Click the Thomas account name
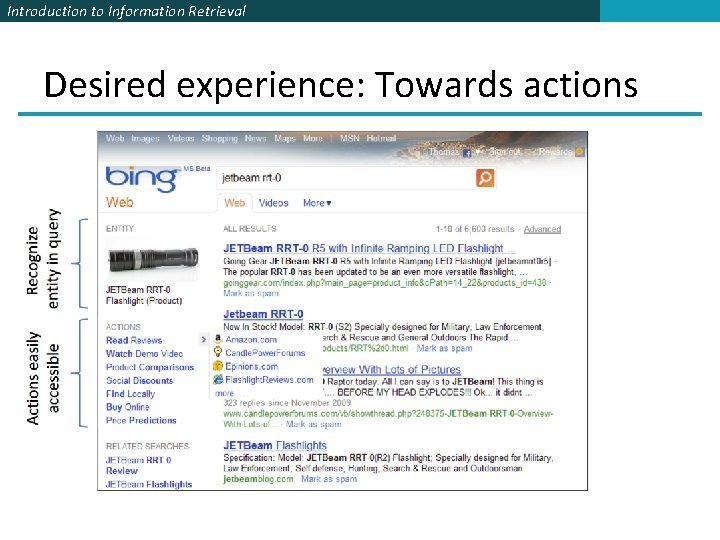 click(x=444, y=152)
